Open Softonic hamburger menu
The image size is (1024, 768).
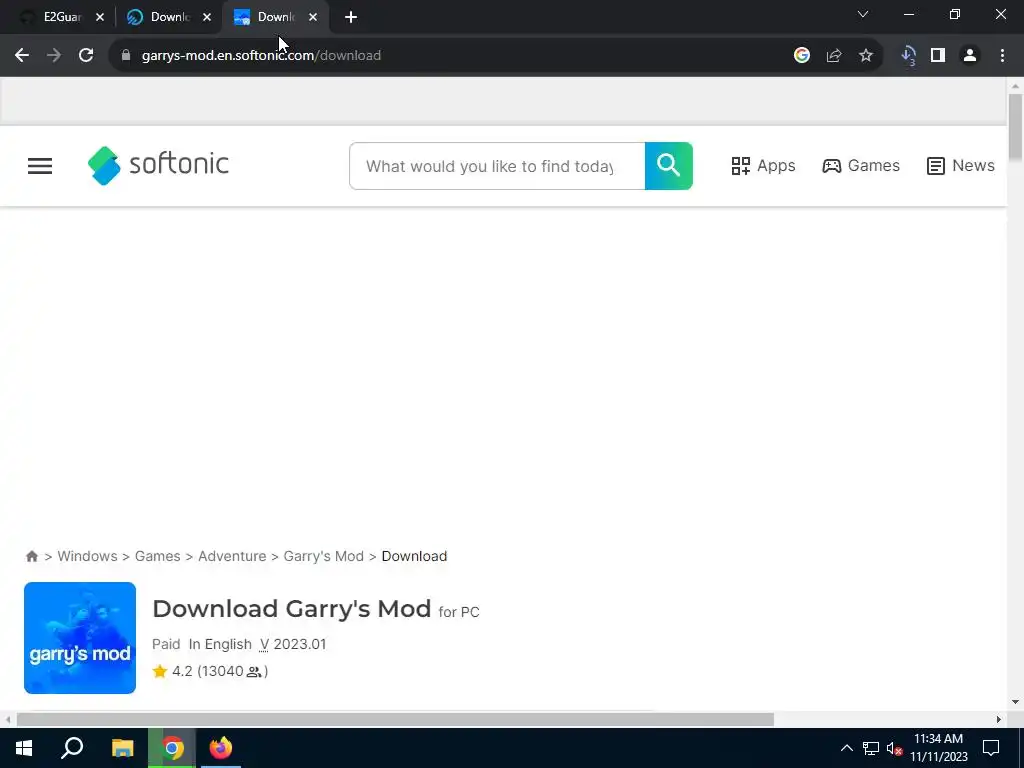point(40,166)
